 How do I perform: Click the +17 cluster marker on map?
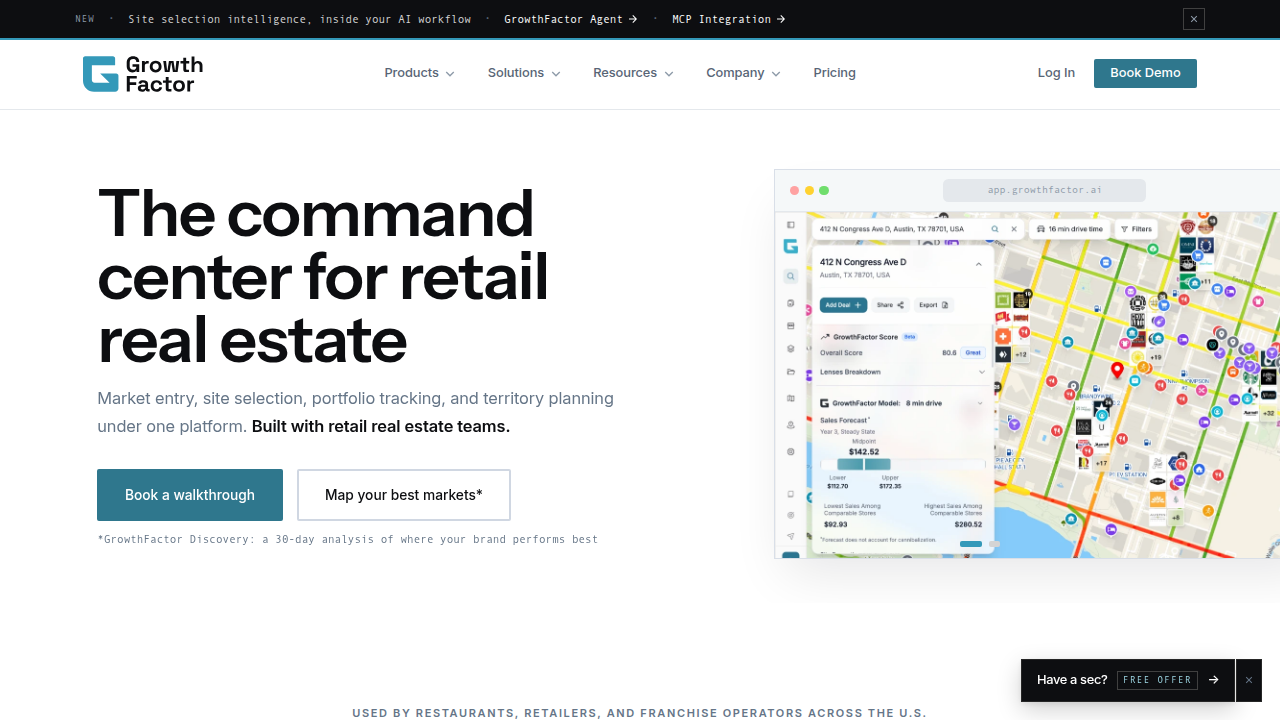coord(1101,463)
